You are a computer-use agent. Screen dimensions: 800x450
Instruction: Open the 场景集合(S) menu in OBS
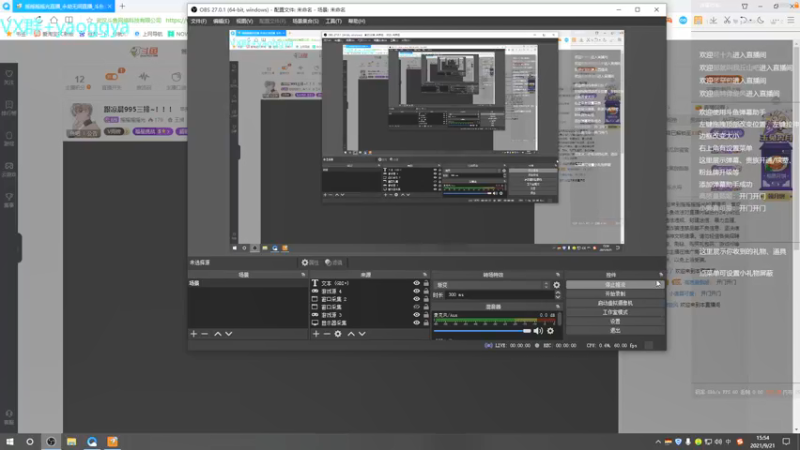[306, 21]
